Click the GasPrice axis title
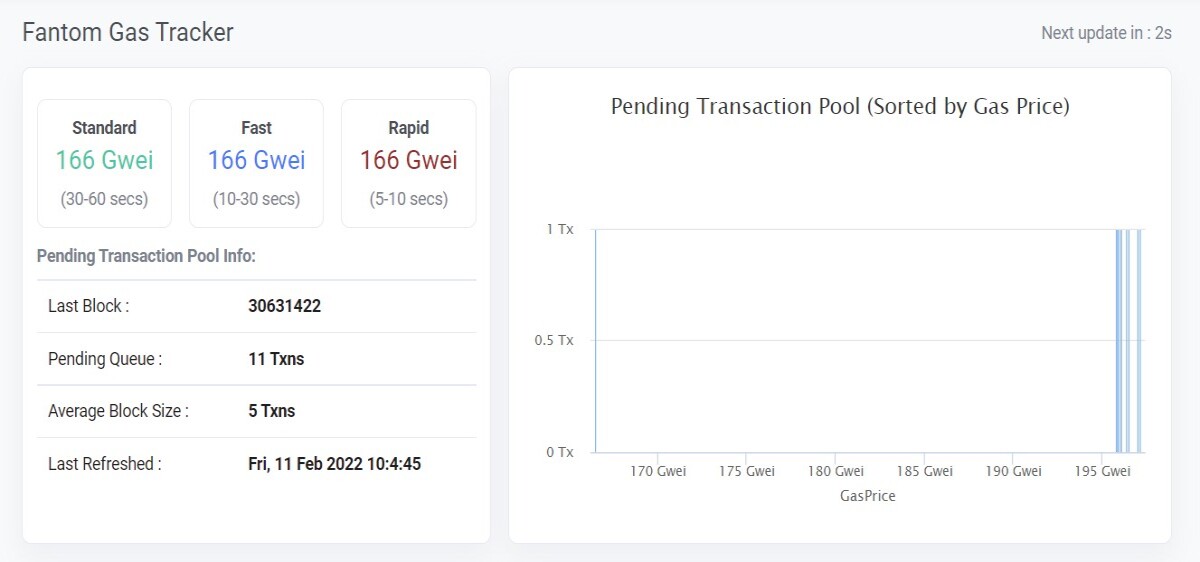The image size is (1200, 562). (x=868, y=496)
